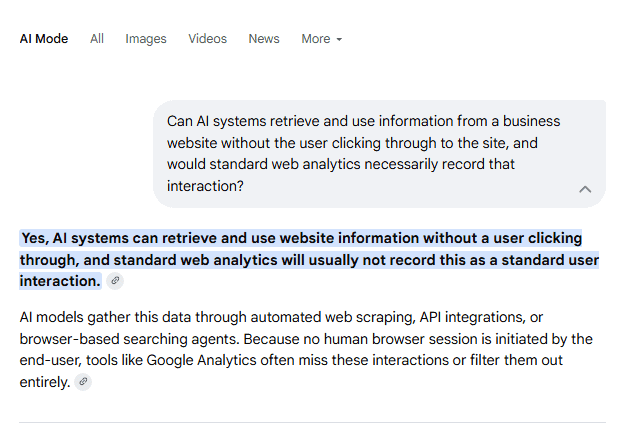Click the word "interaction?" ending the question
Screen dimensions: 625x423
(205, 186)
